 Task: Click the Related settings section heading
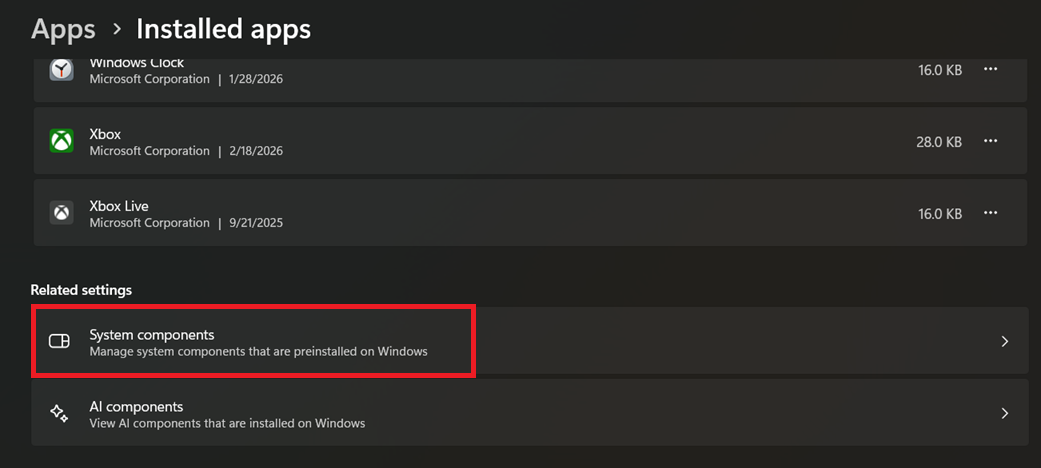click(x=81, y=290)
